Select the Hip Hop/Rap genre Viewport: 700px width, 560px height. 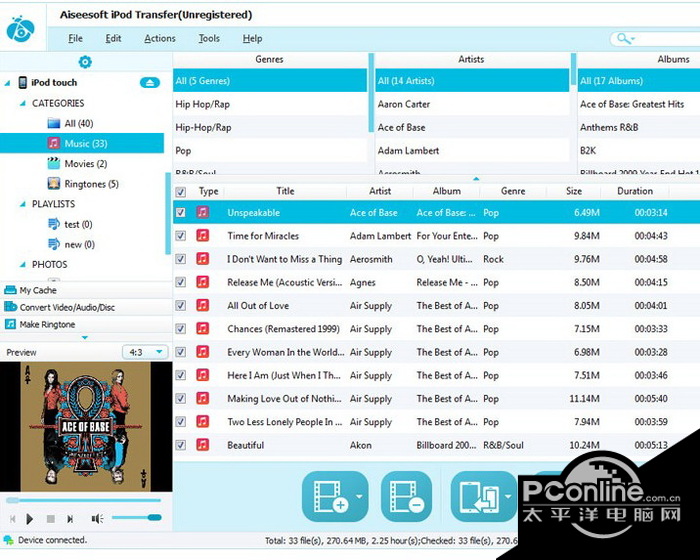(270, 104)
